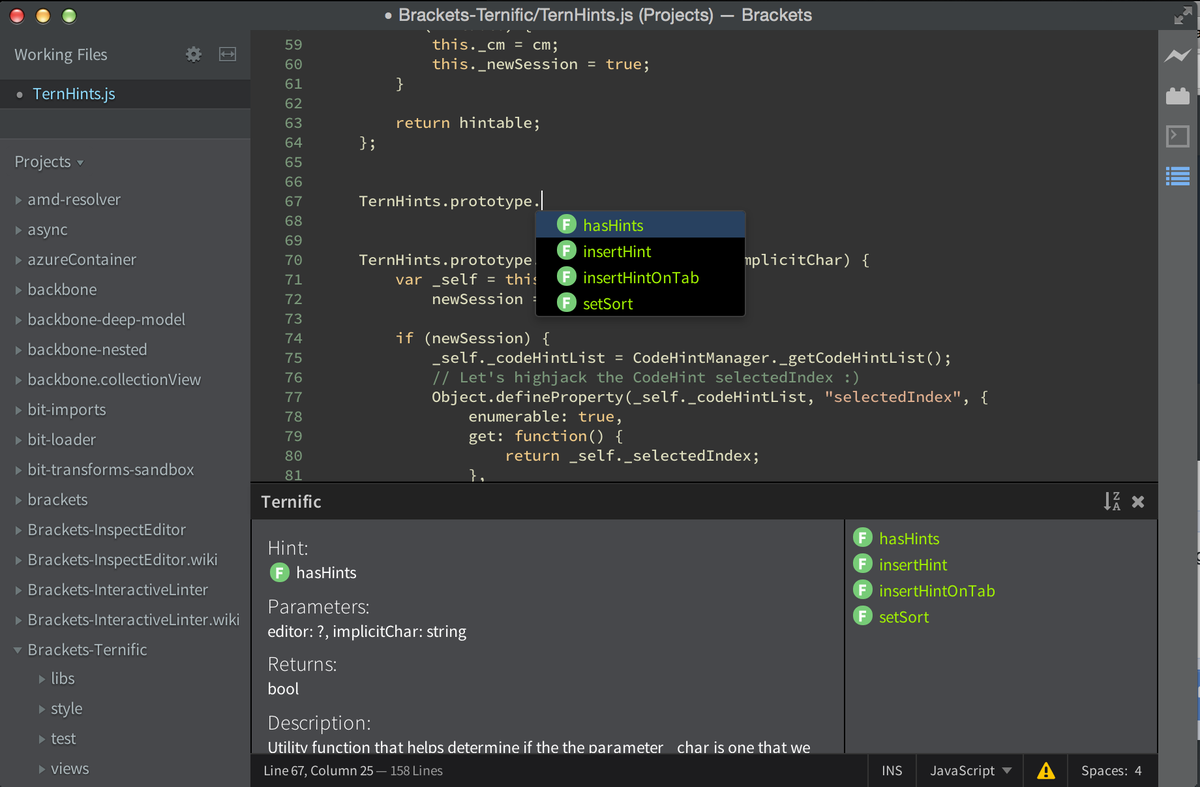Click line number 63 in the gutter
Viewport: 1200px width, 787px height.
click(293, 123)
